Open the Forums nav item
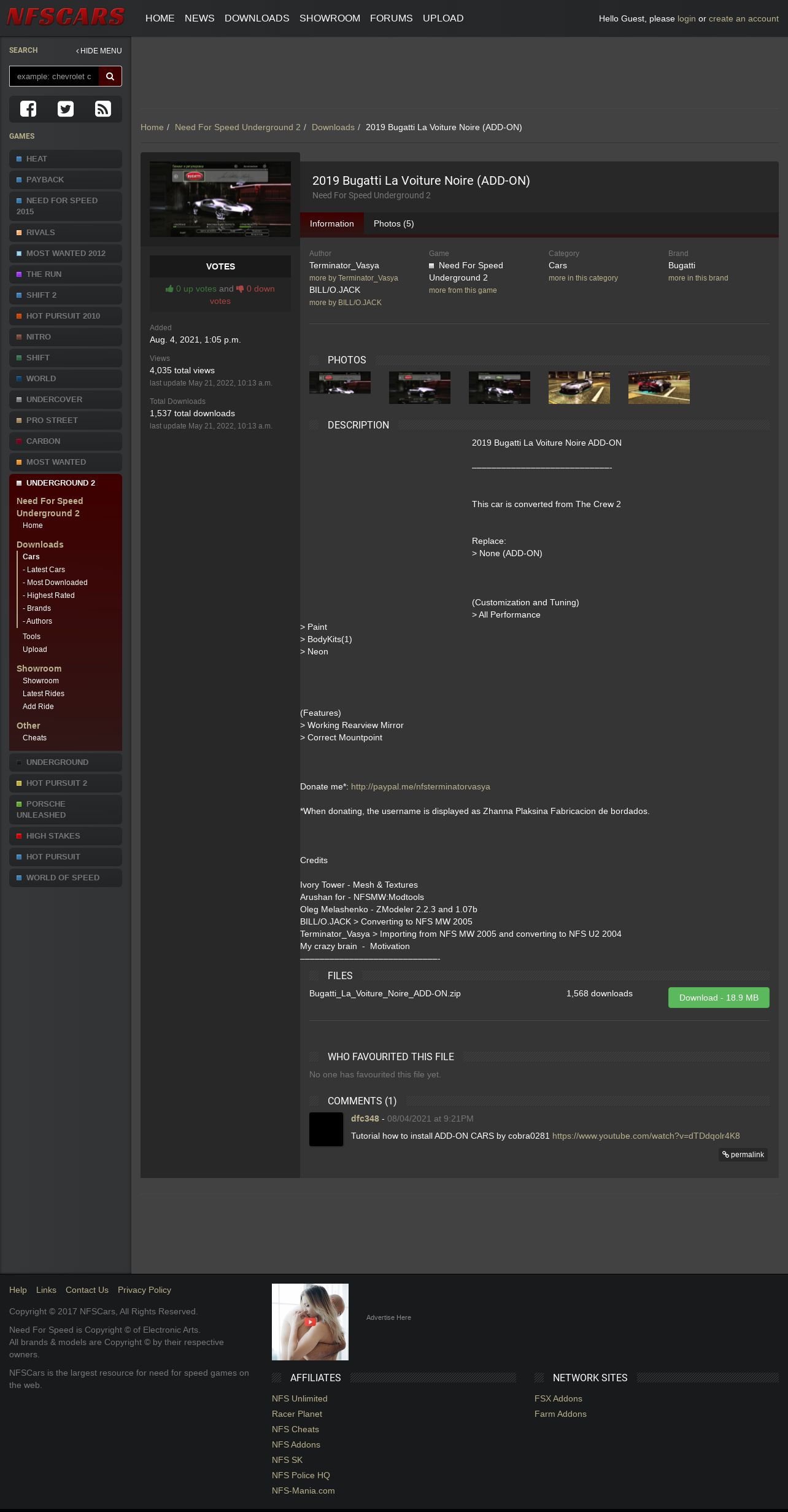Image resolution: width=788 pixels, height=1512 pixels. pos(392,18)
